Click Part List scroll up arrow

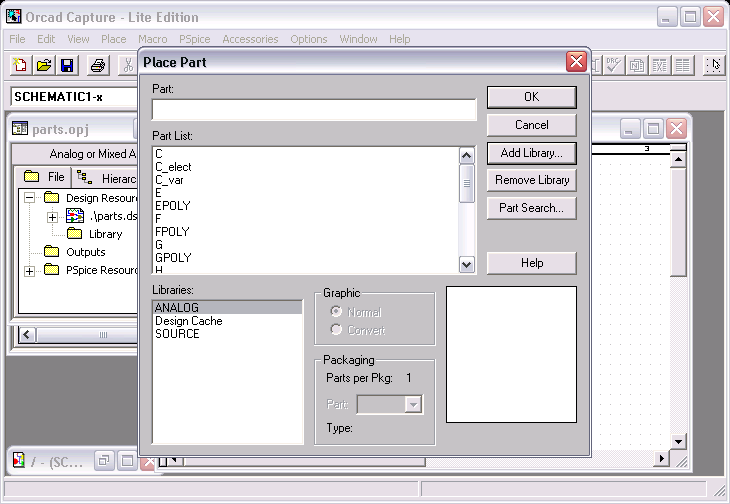(466, 155)
